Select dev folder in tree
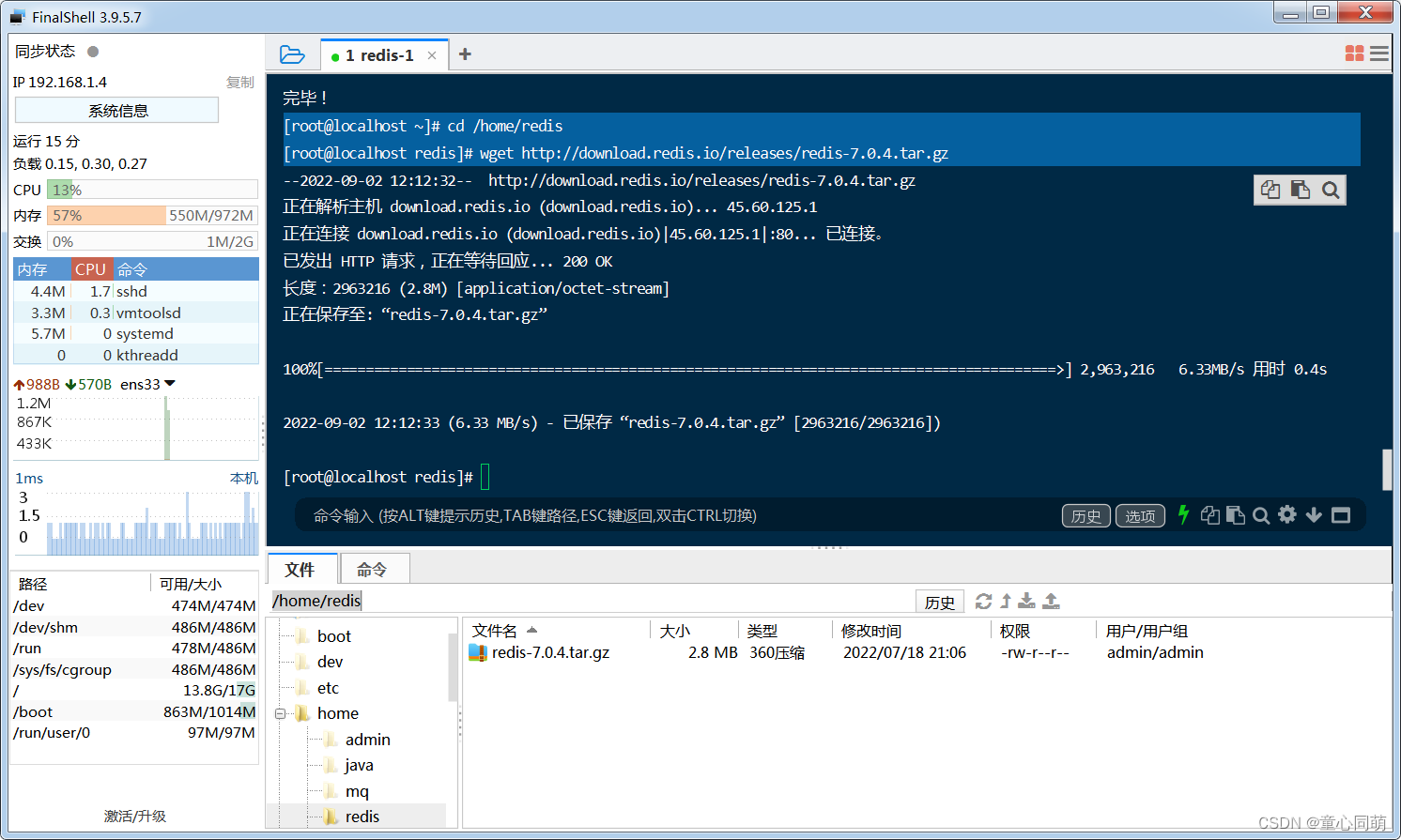This screenshot has height=840, width=1401. point(330,662)
